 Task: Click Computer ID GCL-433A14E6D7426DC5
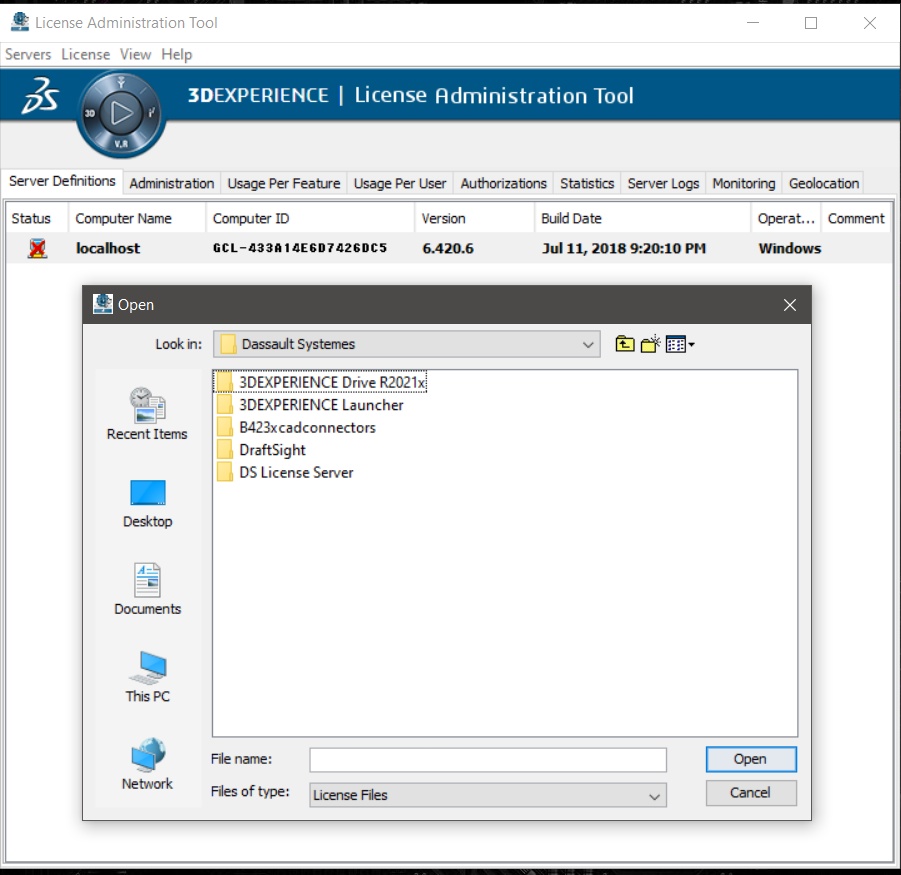[x=299, y=248]
